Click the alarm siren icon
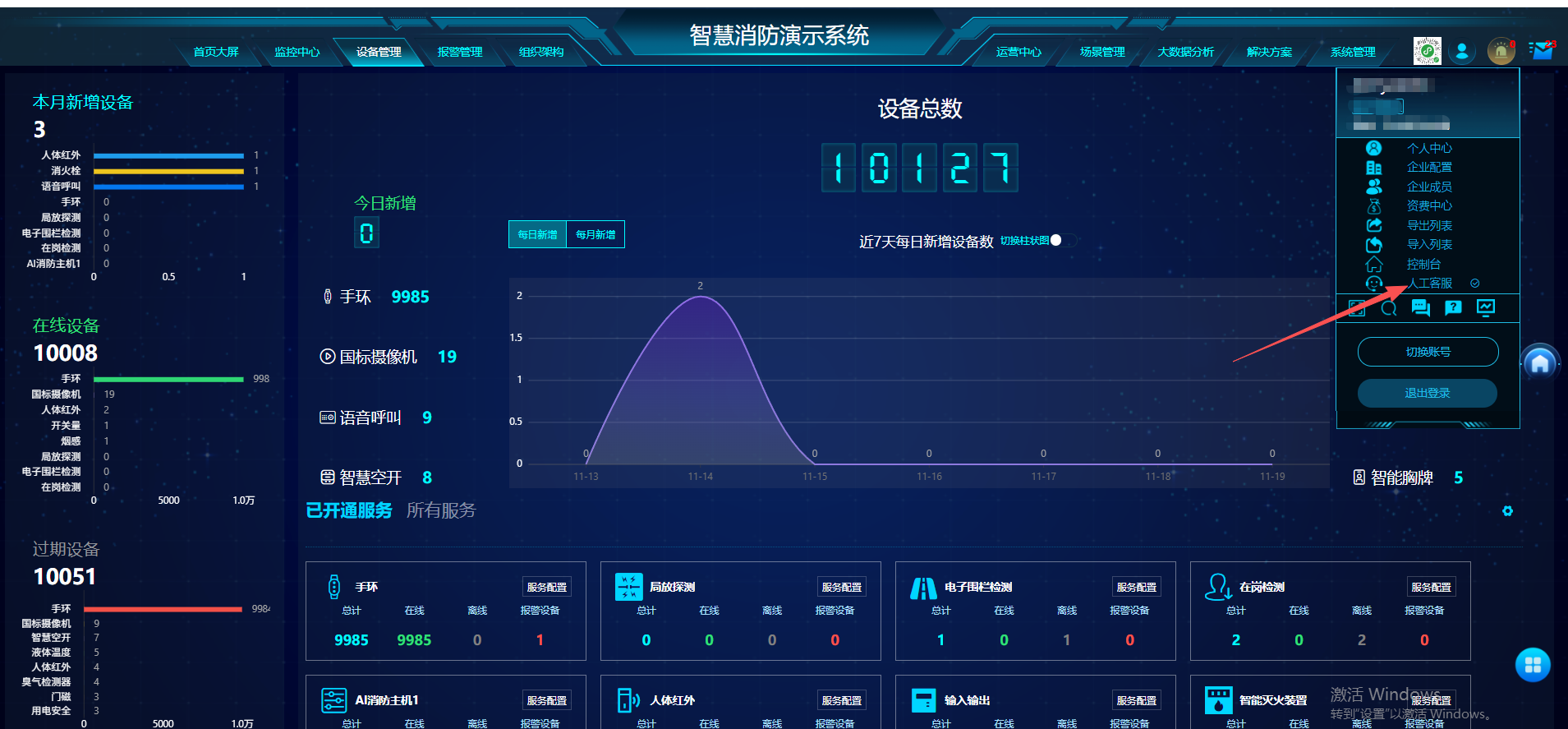Viewport: 1568px width, 729px height. pyautogui.click(x=1501, y=52)
